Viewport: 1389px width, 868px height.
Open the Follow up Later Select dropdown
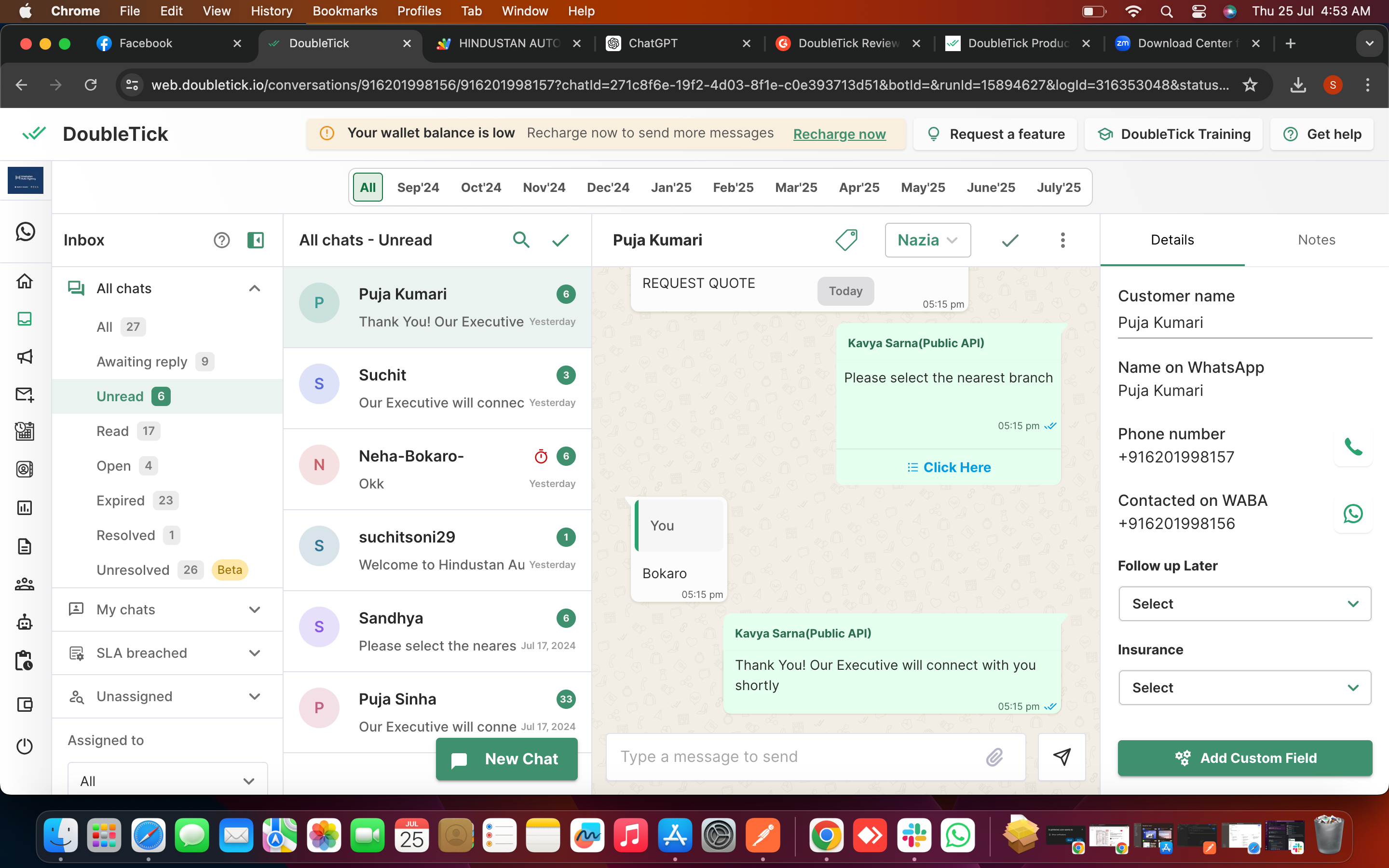click(x=1244, y=604)
